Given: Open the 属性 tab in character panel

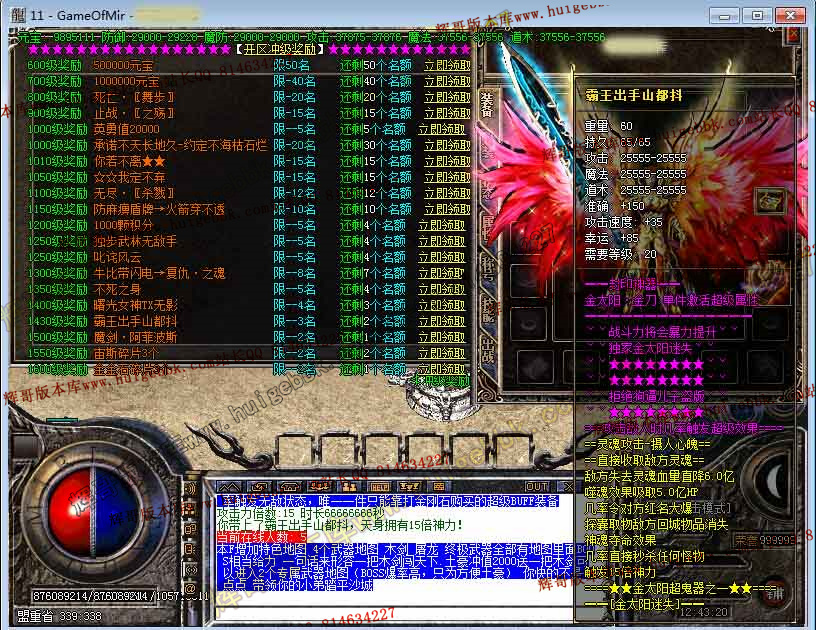Looking at the screenshot, I should (x=487, y=229).
